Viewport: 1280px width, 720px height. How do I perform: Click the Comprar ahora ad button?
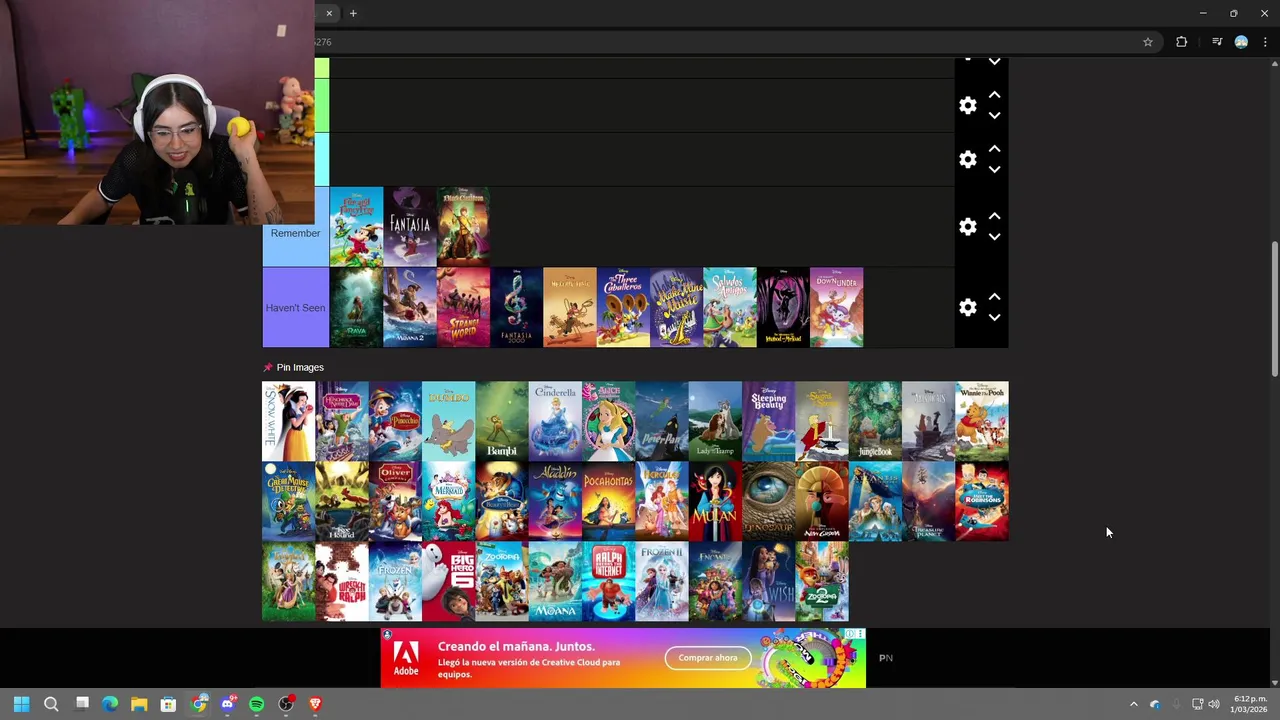(708, 658)
